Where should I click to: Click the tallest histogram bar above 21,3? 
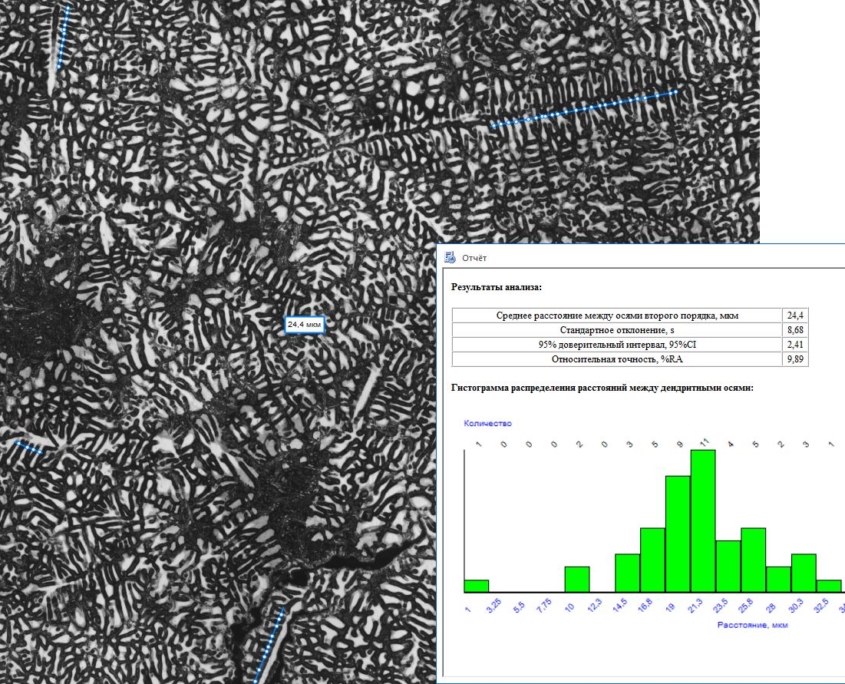tap(703, 521)
